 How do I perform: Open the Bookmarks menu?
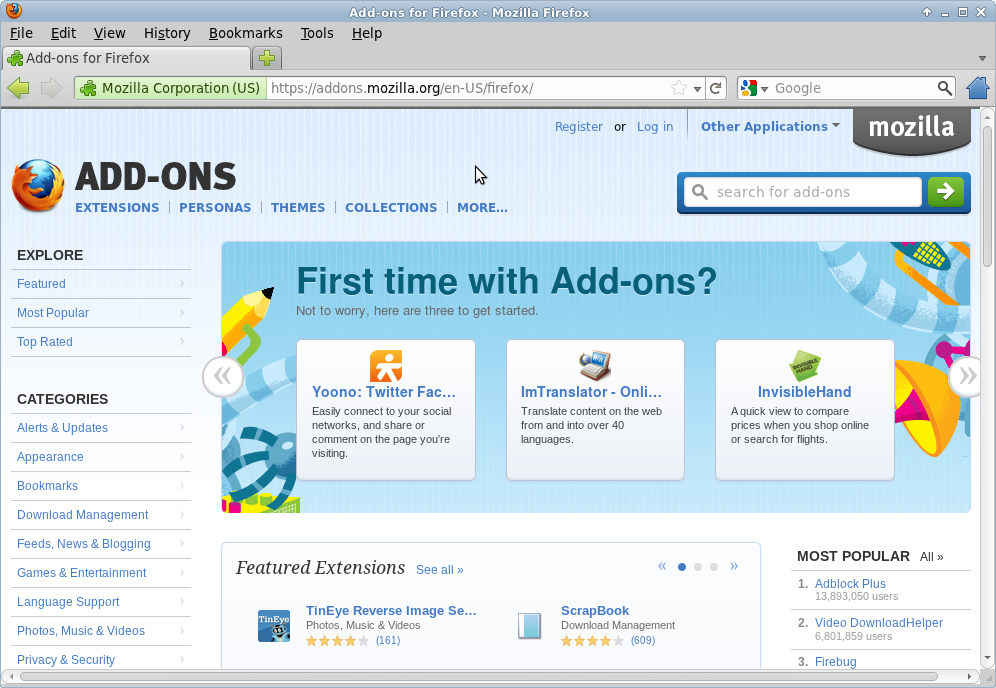pyautogui.click(x=246, y=33)
